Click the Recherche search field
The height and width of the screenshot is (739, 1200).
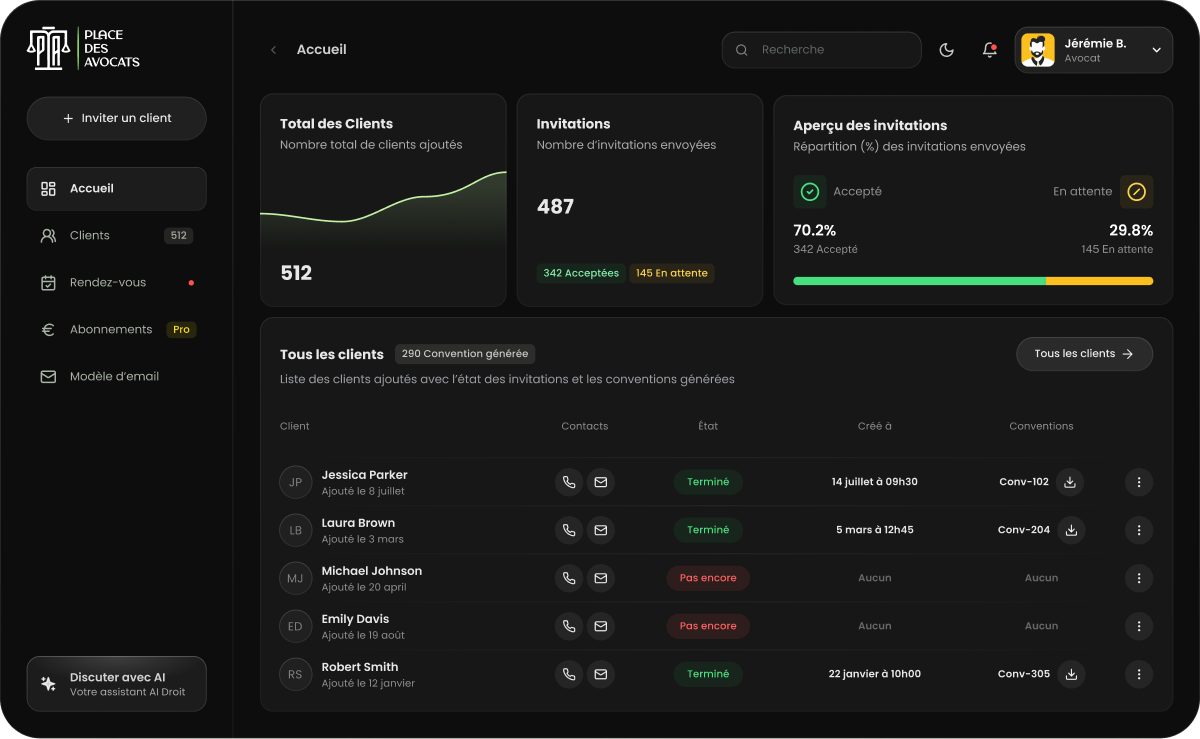821,50
